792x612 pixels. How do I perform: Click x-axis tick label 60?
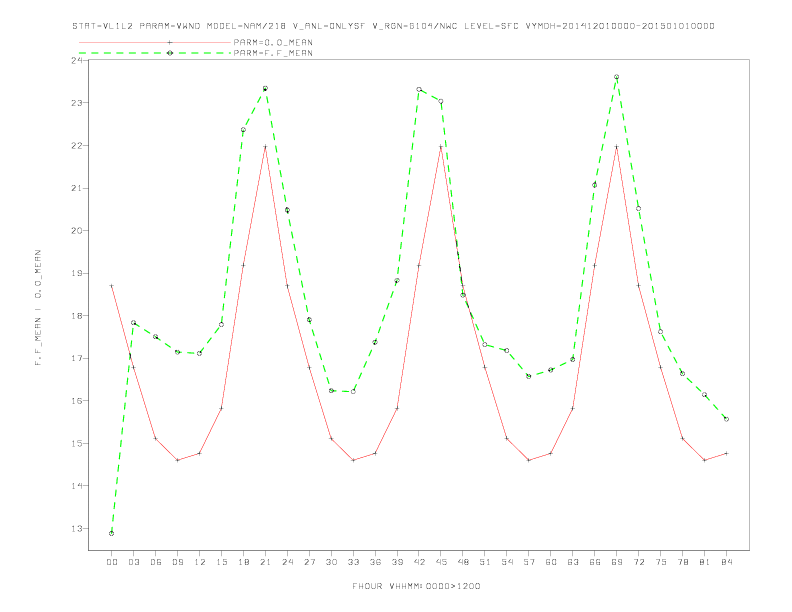coord(551,562)
